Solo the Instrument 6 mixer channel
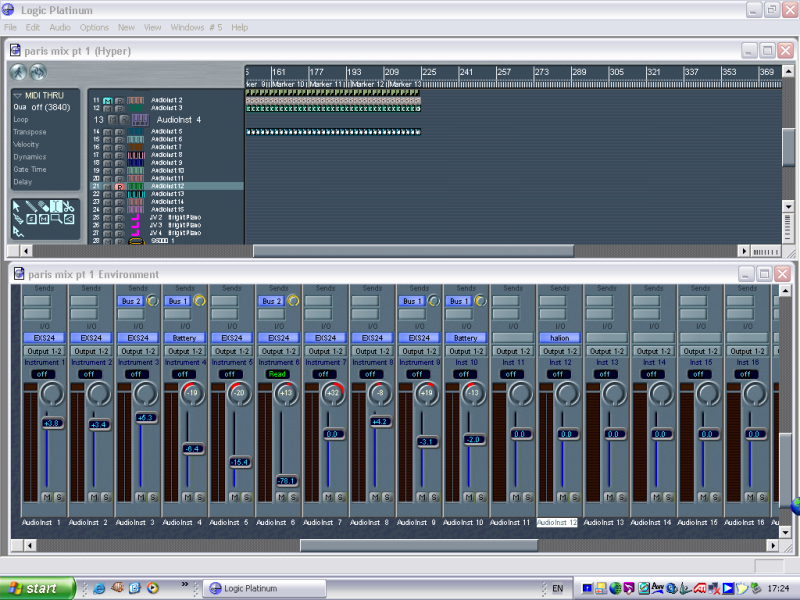 click(293, 496)
